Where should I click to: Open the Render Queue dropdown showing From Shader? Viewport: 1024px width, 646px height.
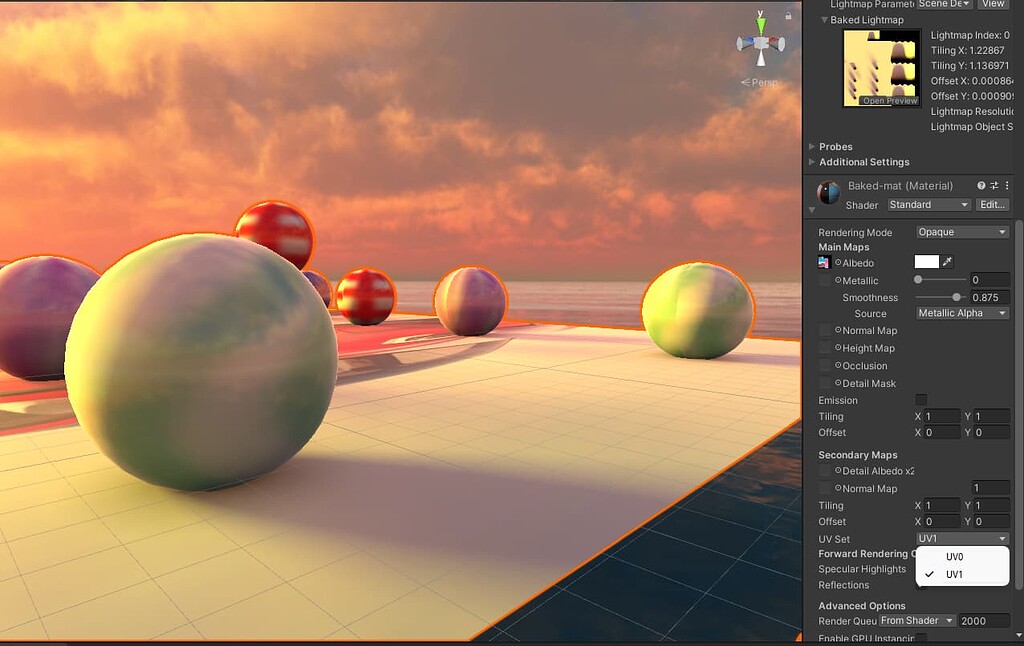918,619
